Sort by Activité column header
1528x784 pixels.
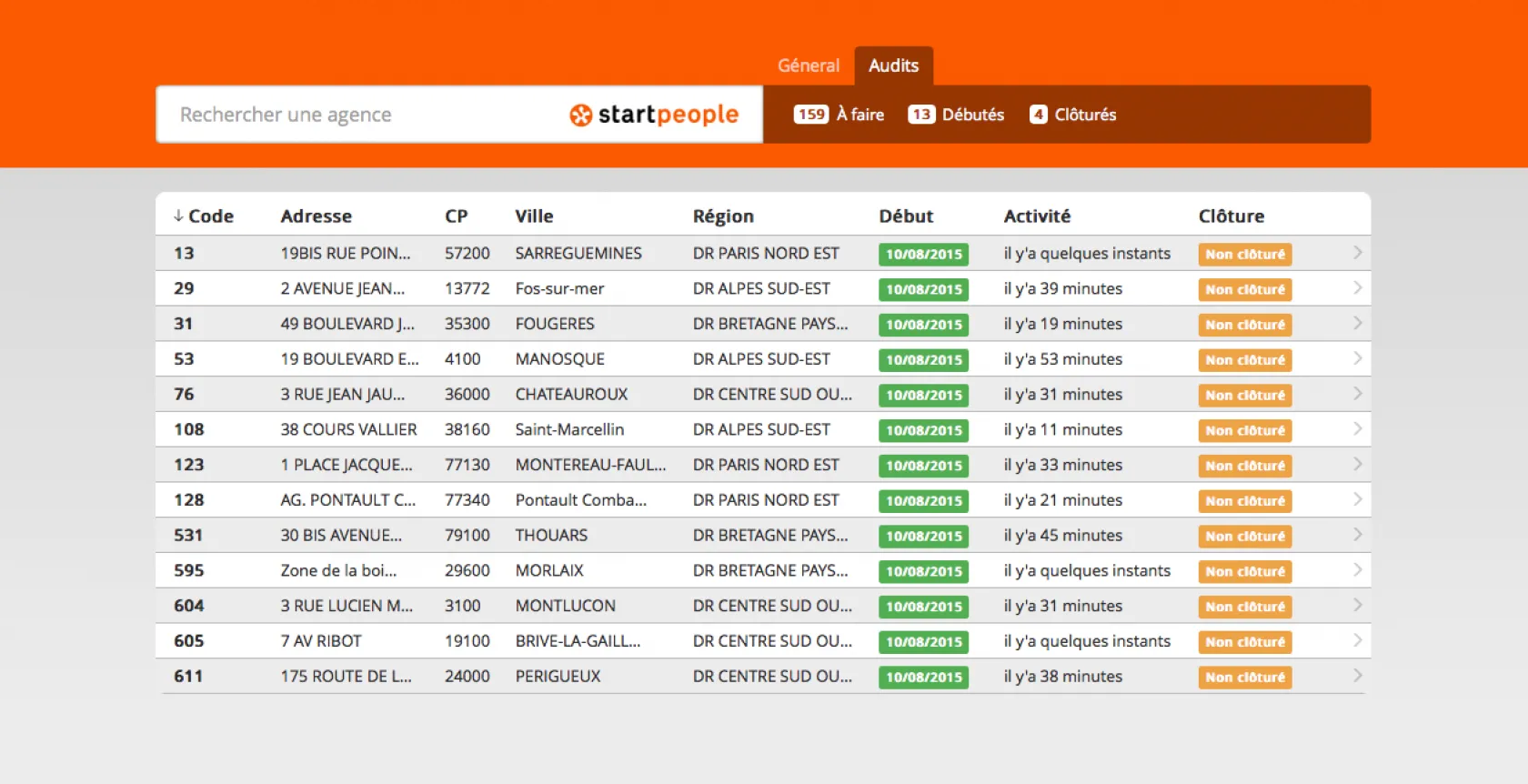(x=1037, y=216)
